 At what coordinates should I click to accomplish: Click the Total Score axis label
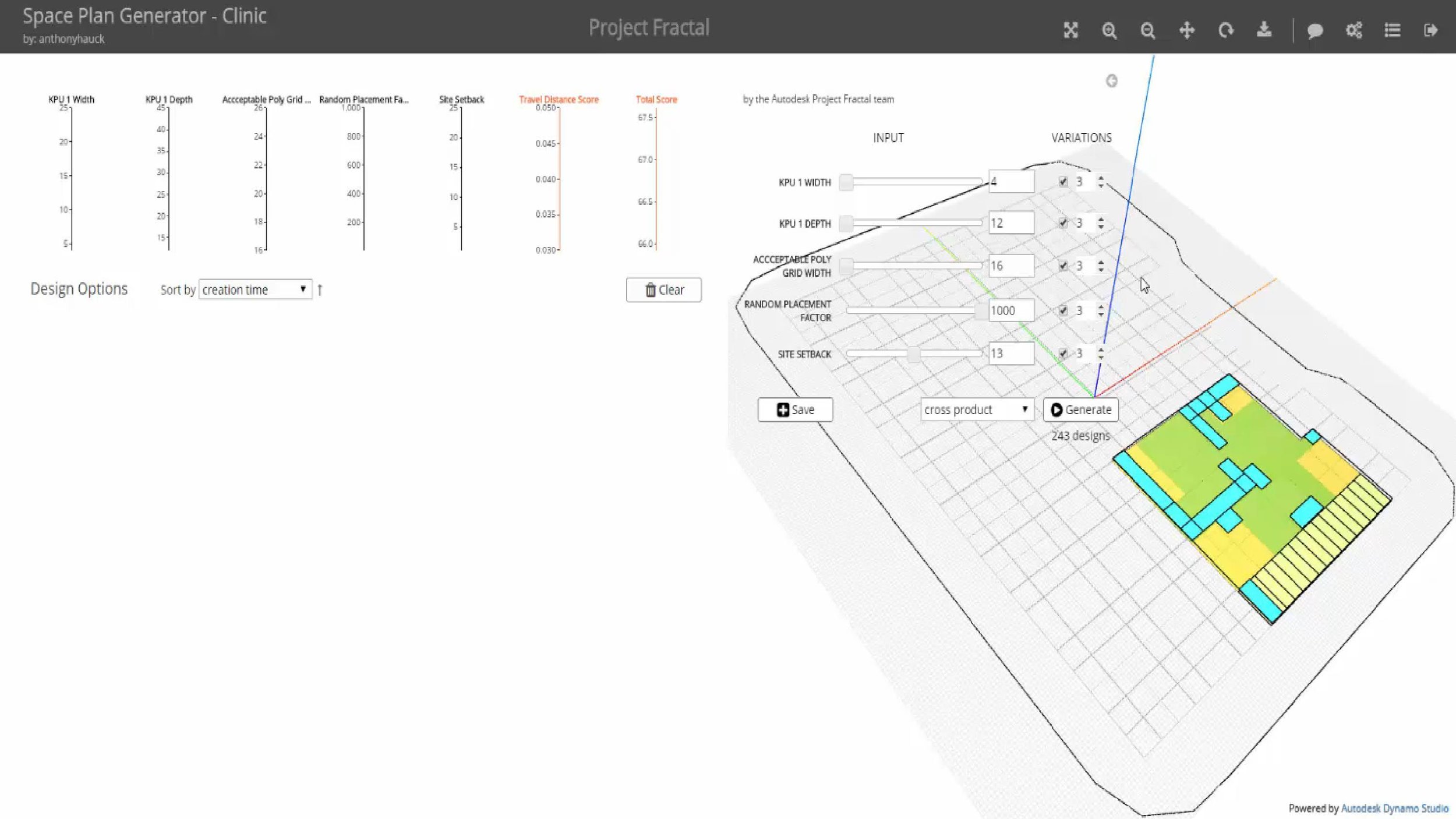(656, 100)
